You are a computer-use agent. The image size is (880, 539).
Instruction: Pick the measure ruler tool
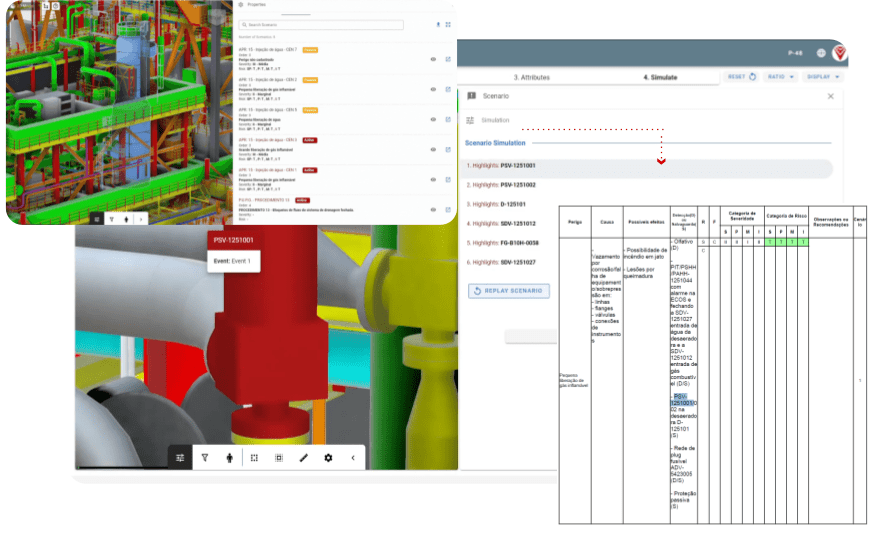tap(304, 458)
